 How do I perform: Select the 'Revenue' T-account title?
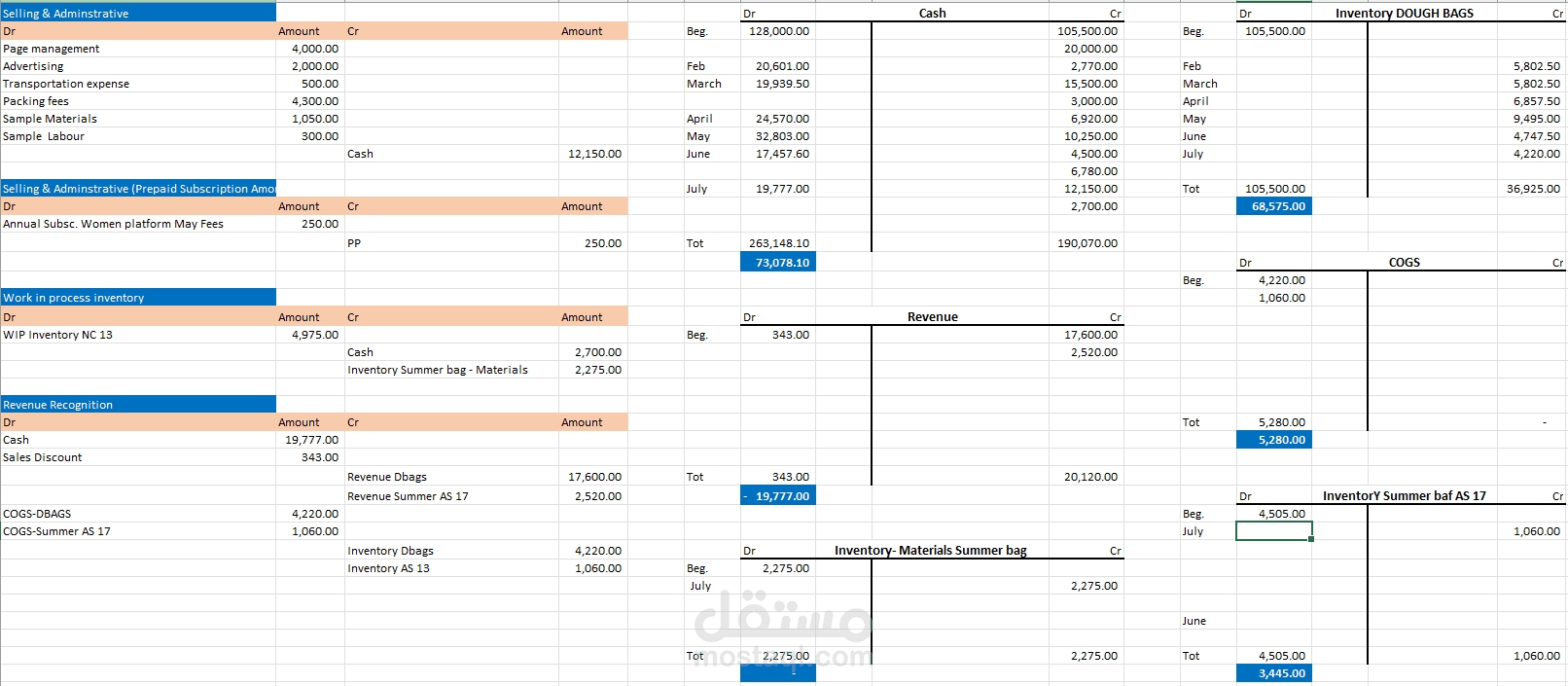[932, 317]
